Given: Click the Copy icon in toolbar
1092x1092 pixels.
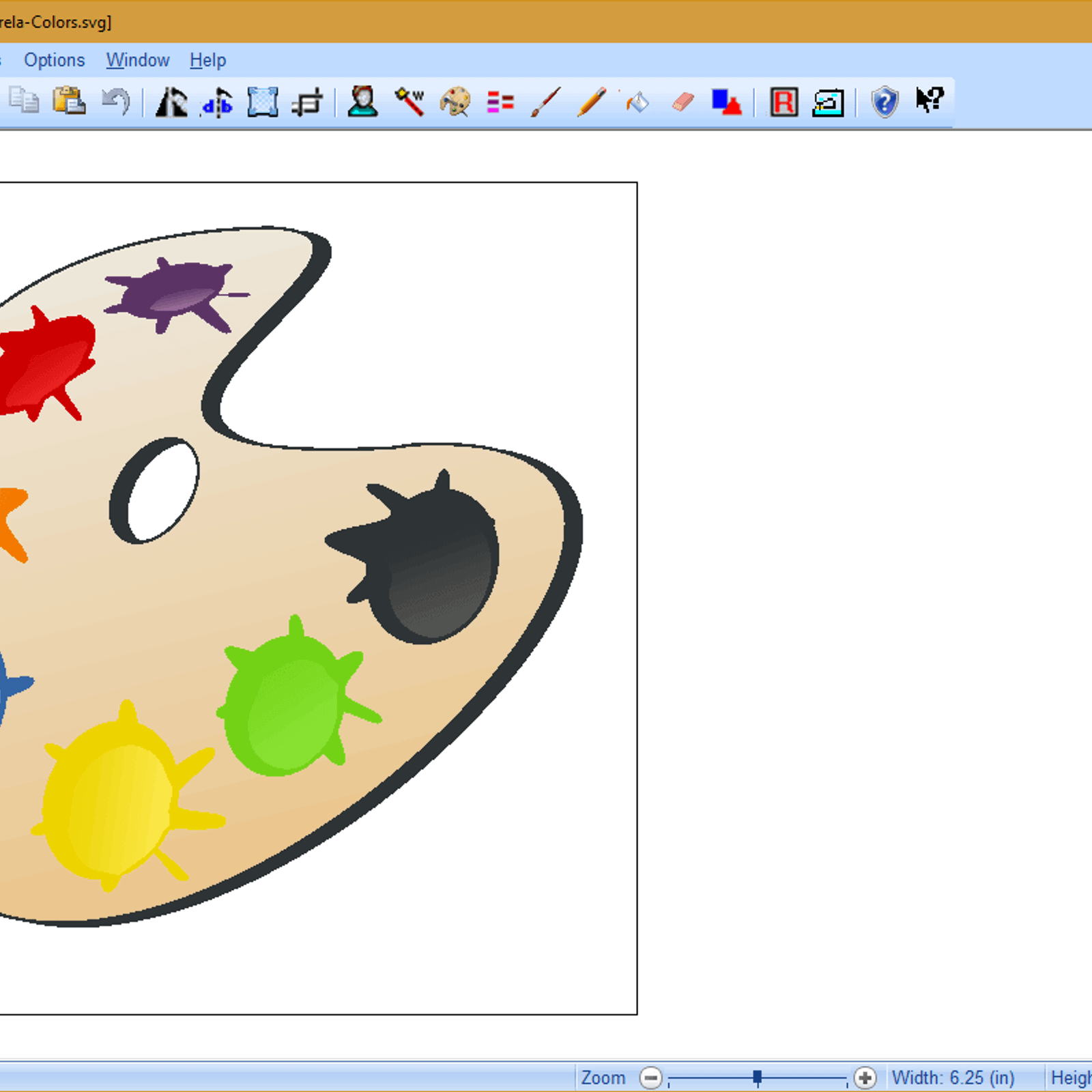Looking at the screenshot, I should point(25,102).
